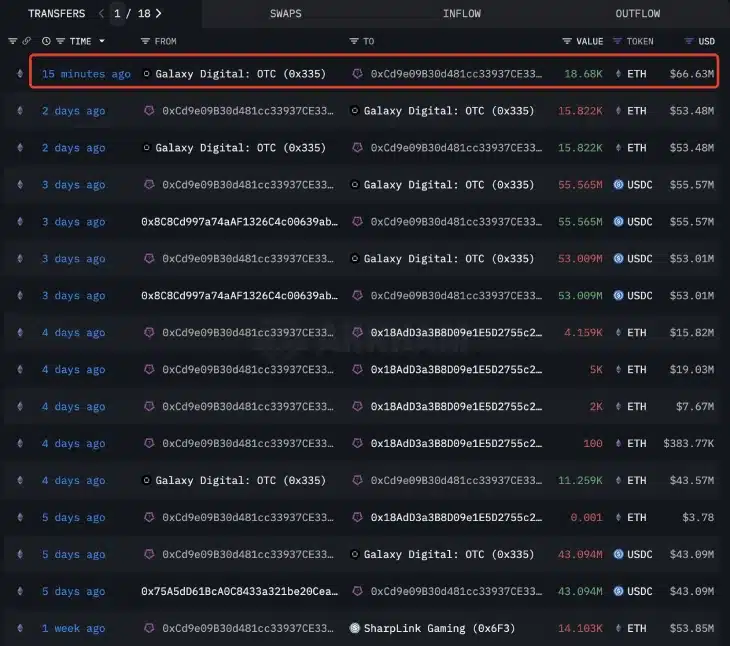Screen dimensions: 730x646
Task: Toggle the TIME sort direction arrow
Action: tap(102, 41)
